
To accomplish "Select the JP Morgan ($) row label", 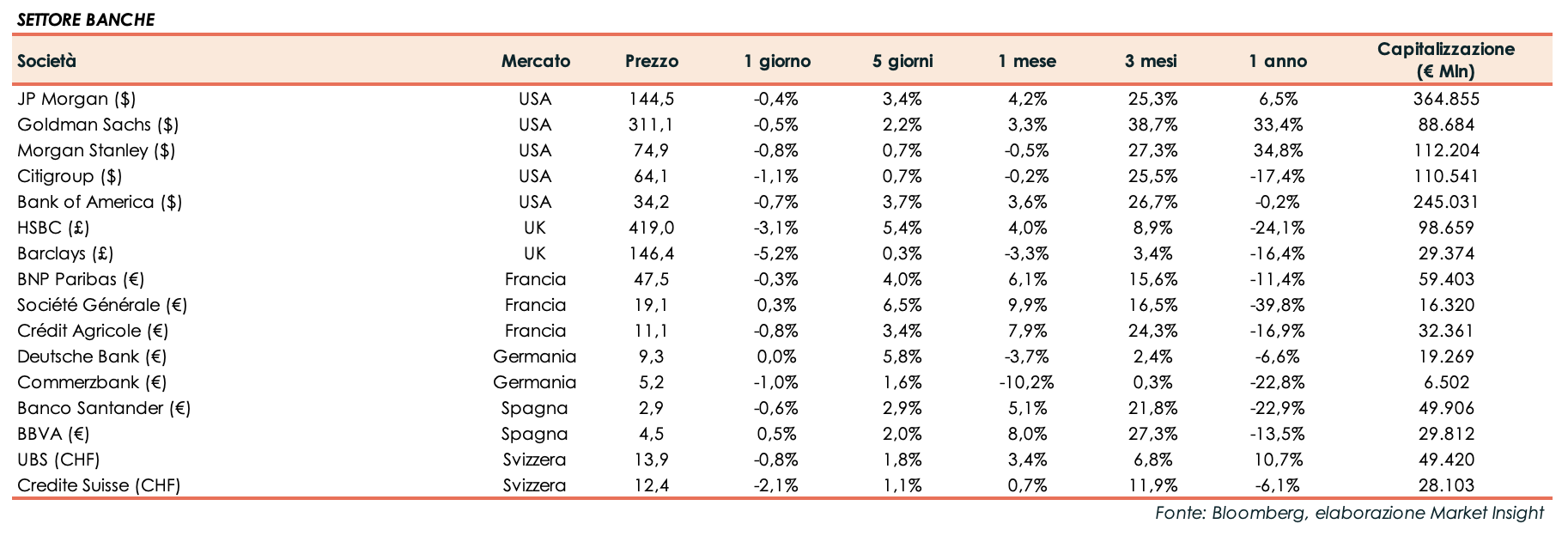I will [76, 99].
